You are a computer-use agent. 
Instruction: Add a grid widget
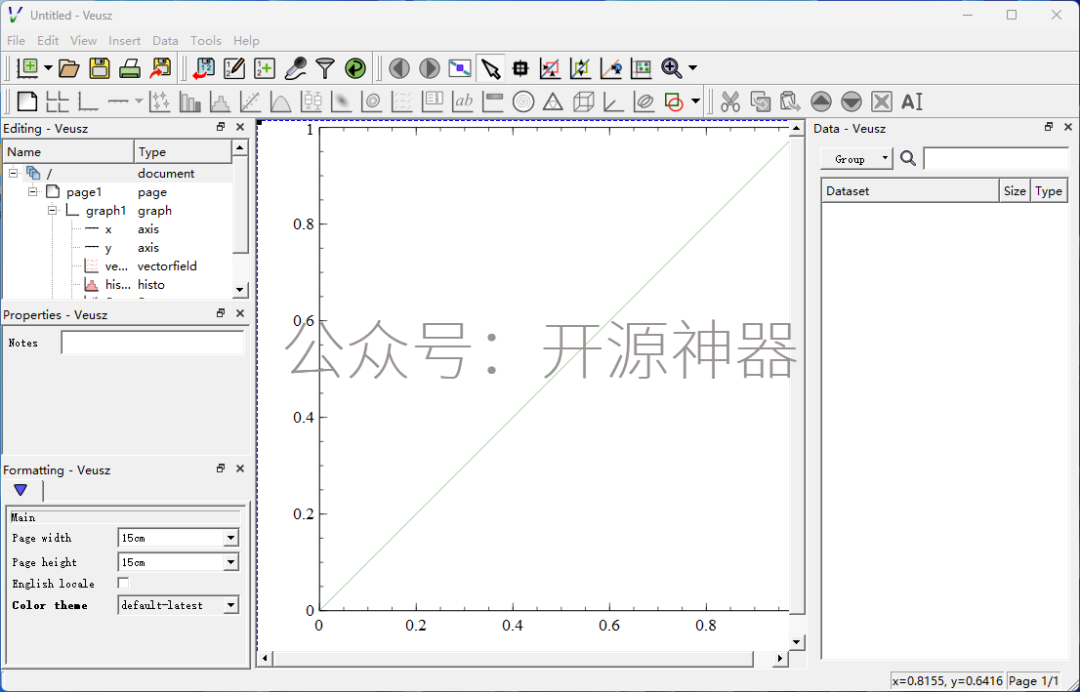pyautogui.click(x=57, y=102)
